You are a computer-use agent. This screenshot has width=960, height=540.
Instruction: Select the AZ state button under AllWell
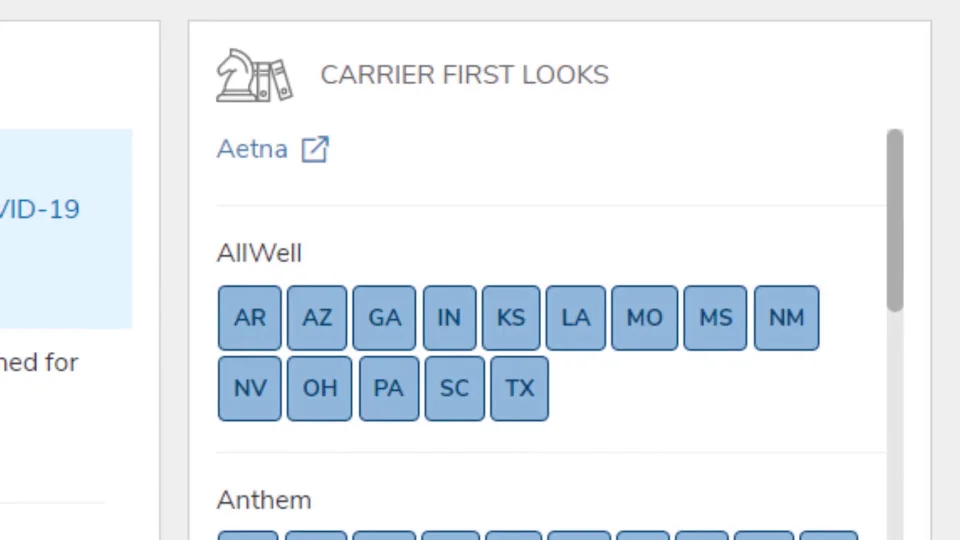[x=317, y=318]
